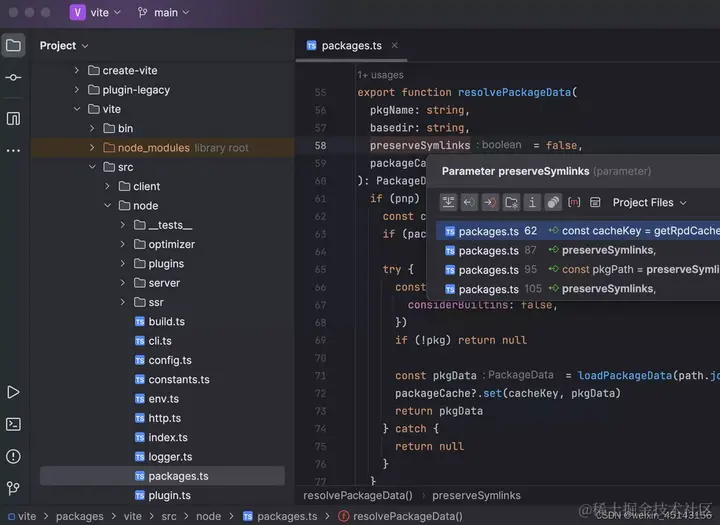Open the Project Files scope dropdown
720x525 pixels.
pyautogui.click(x=649, y=203)
